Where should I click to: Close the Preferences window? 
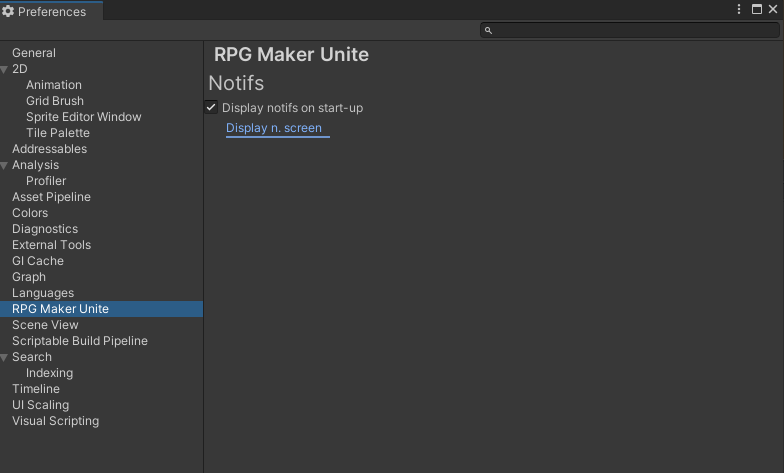pos(772,9)
